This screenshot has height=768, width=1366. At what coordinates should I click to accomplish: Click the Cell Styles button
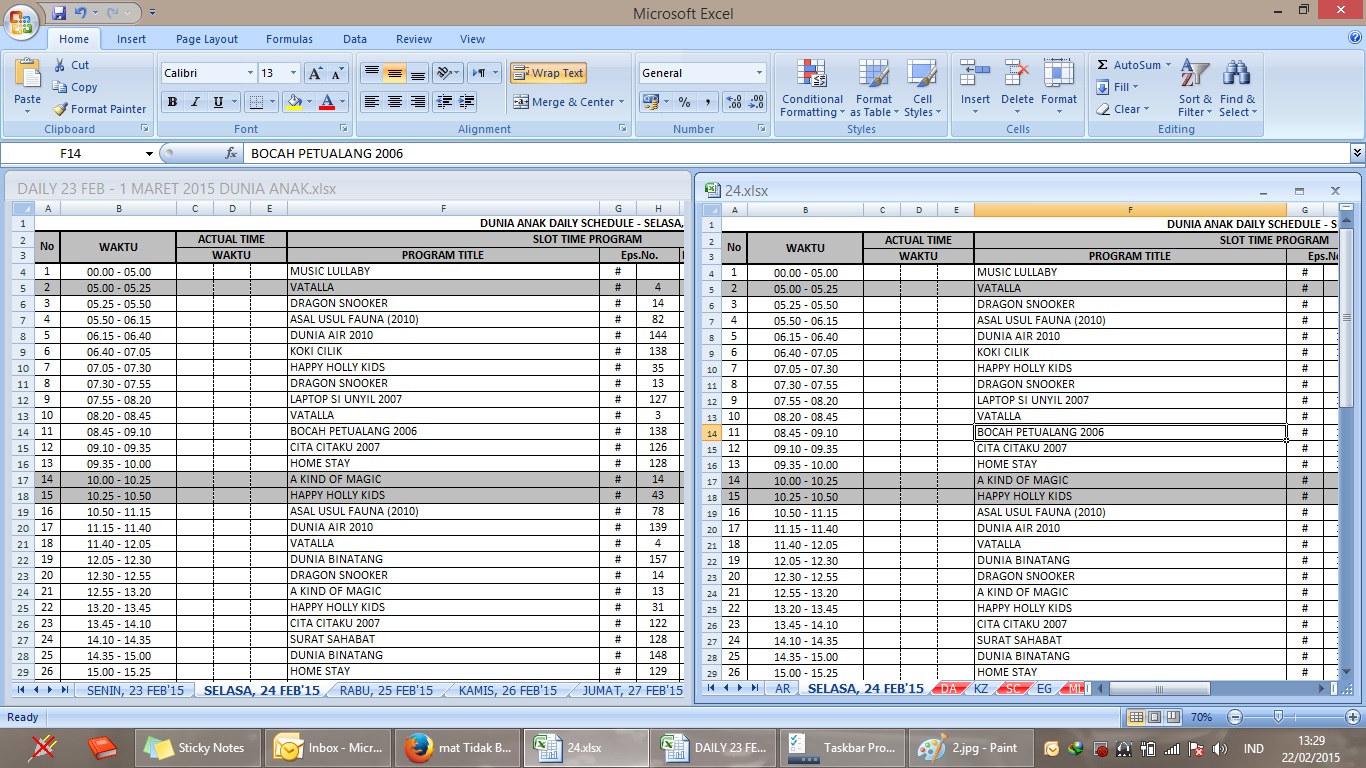tap(922, 89)
